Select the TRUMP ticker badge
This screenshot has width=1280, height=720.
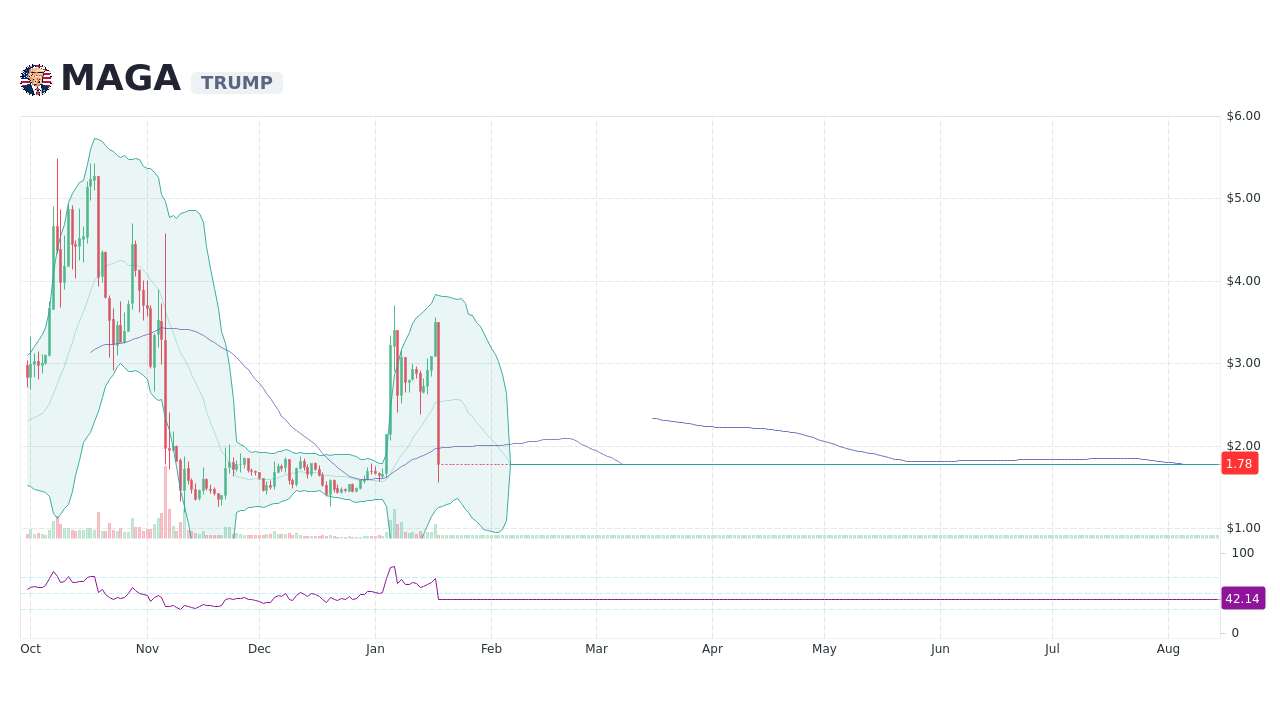coord(236,82)
